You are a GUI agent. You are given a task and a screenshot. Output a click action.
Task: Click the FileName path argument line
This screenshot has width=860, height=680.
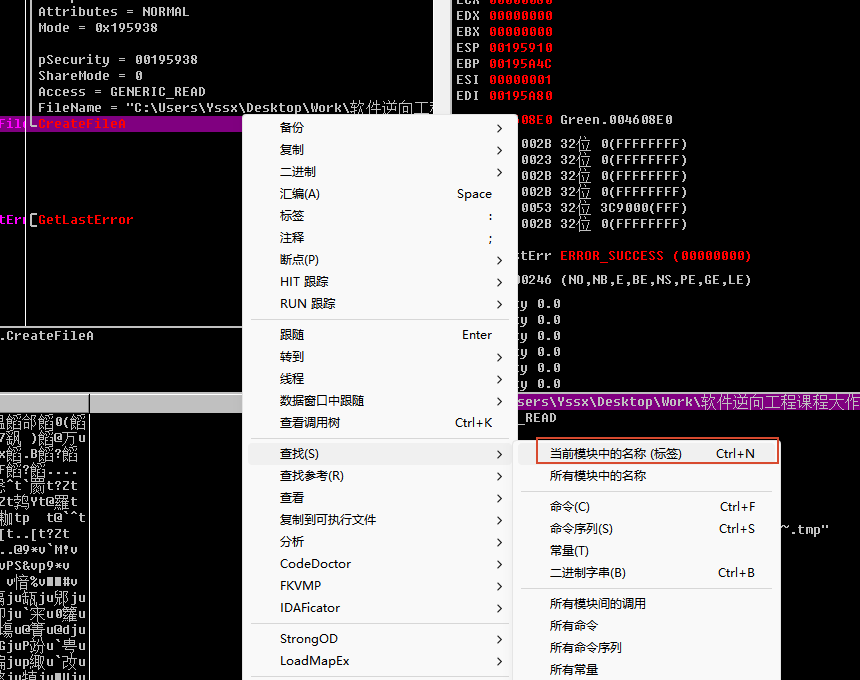coord(235,107)
